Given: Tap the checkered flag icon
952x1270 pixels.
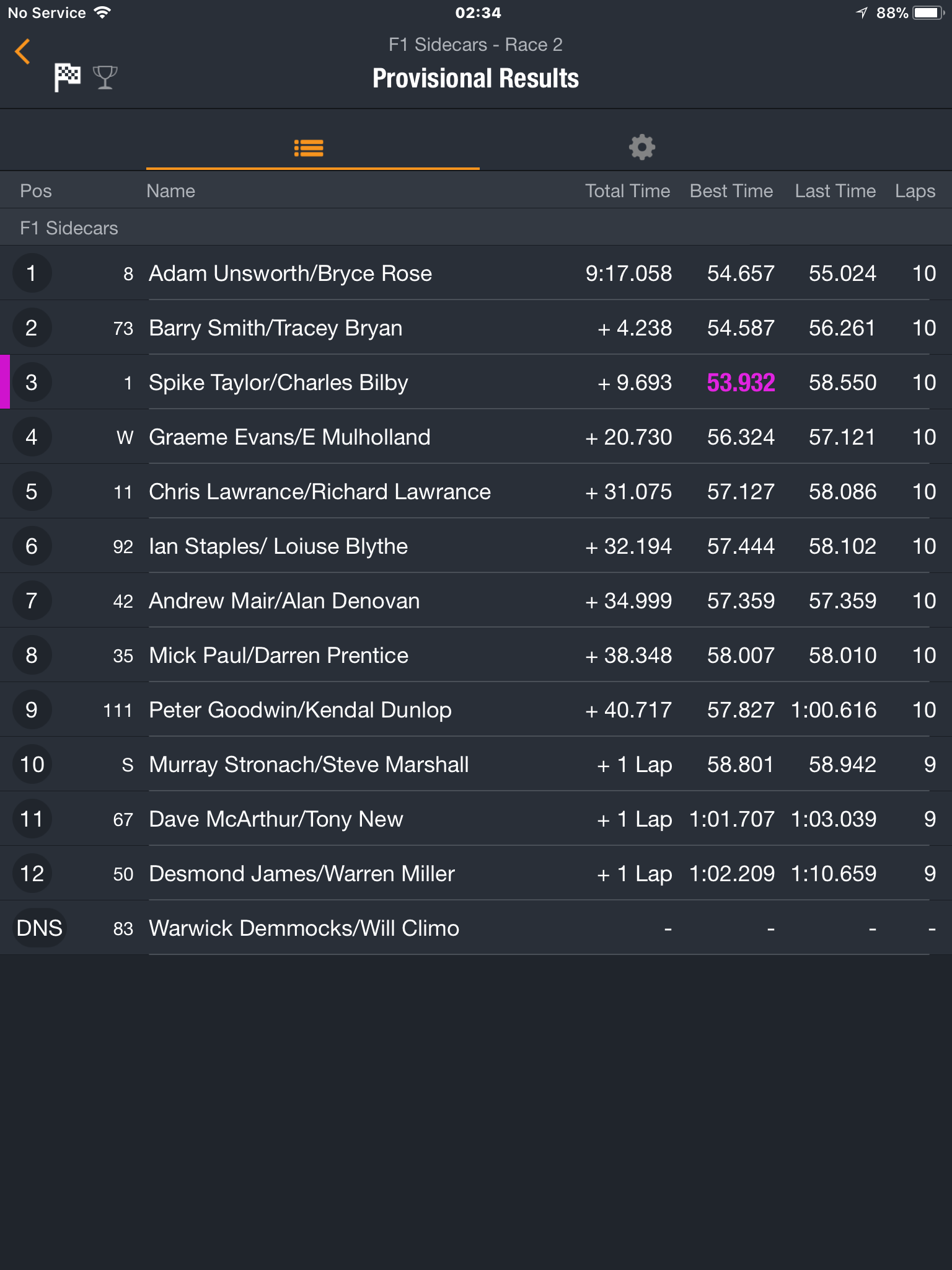Looking at the screenshot, I should tap(67, 78).
